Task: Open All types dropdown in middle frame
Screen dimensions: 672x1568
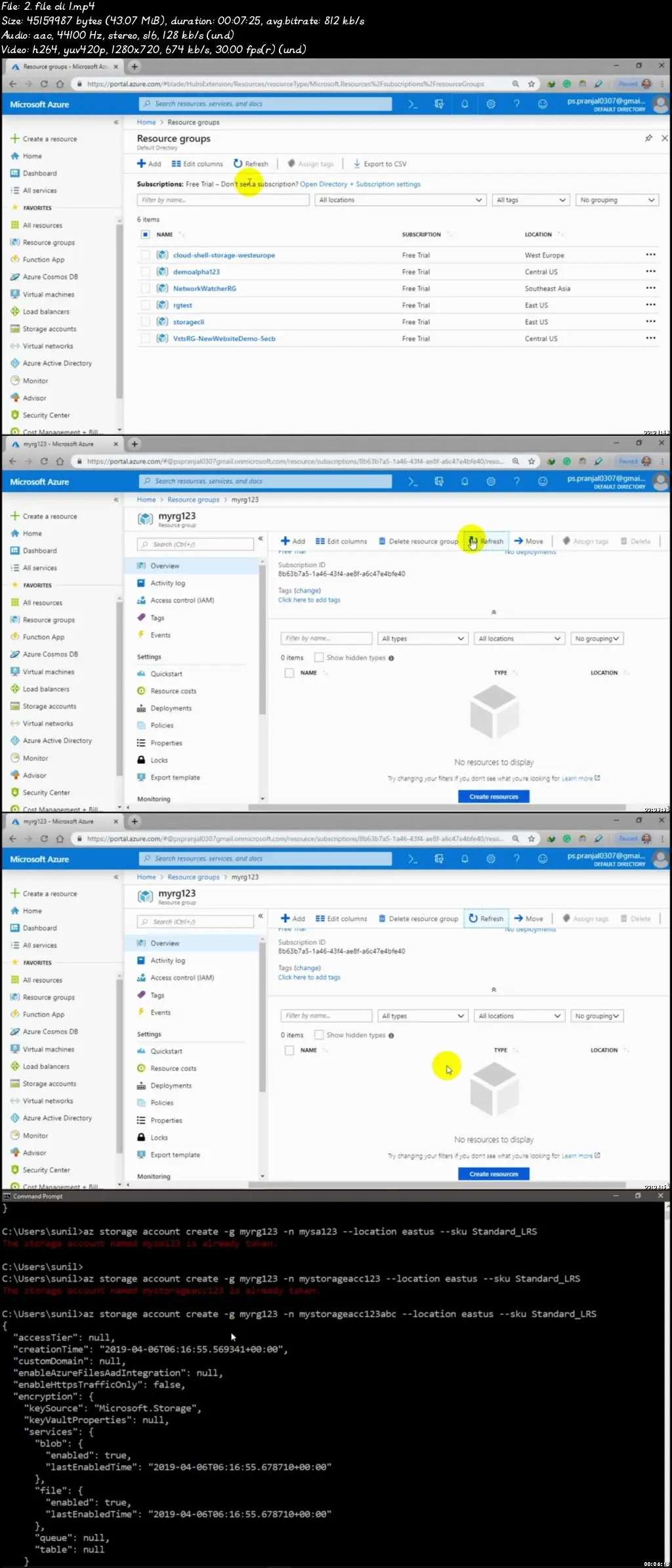Action: [423, 639]
